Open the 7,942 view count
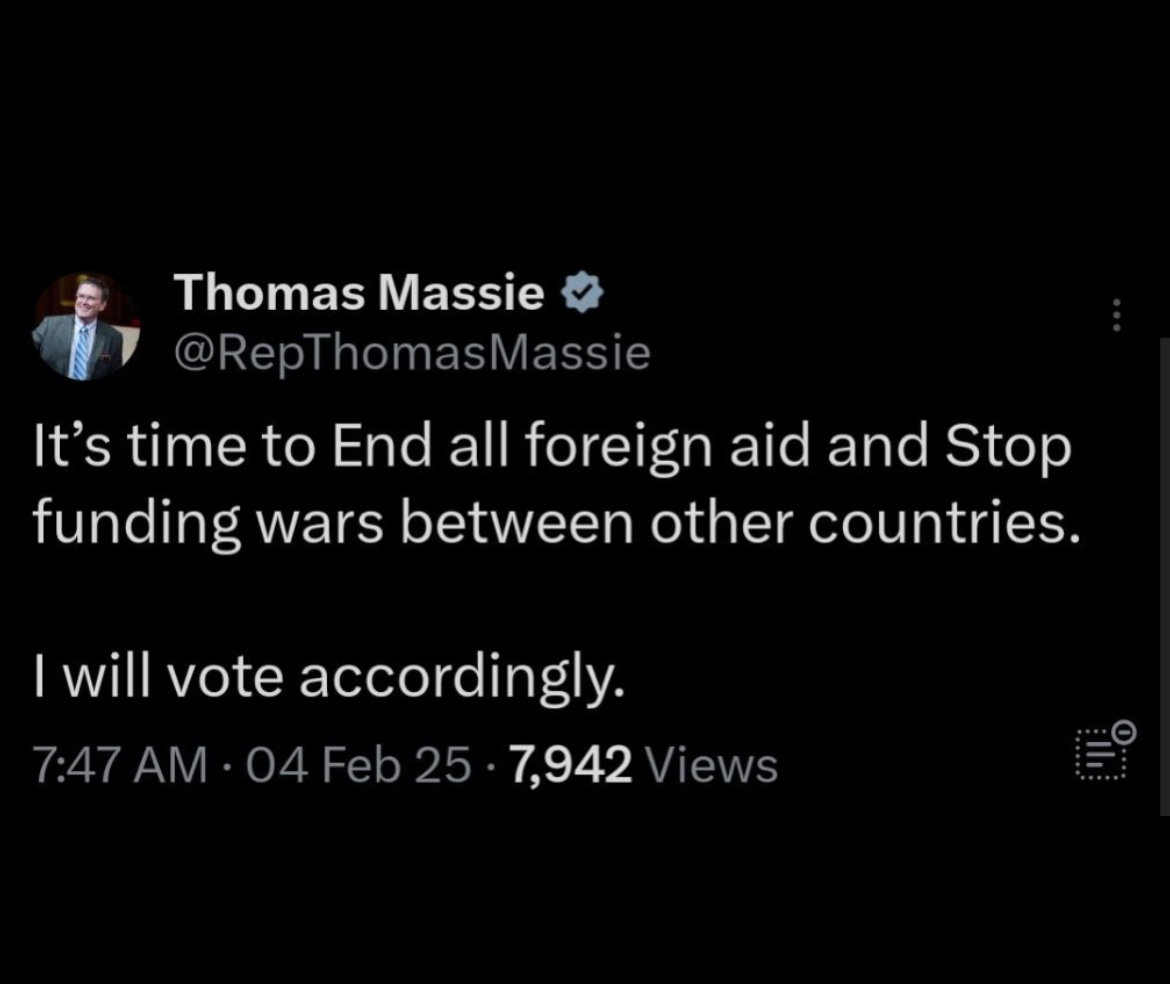 pos(570,766)
